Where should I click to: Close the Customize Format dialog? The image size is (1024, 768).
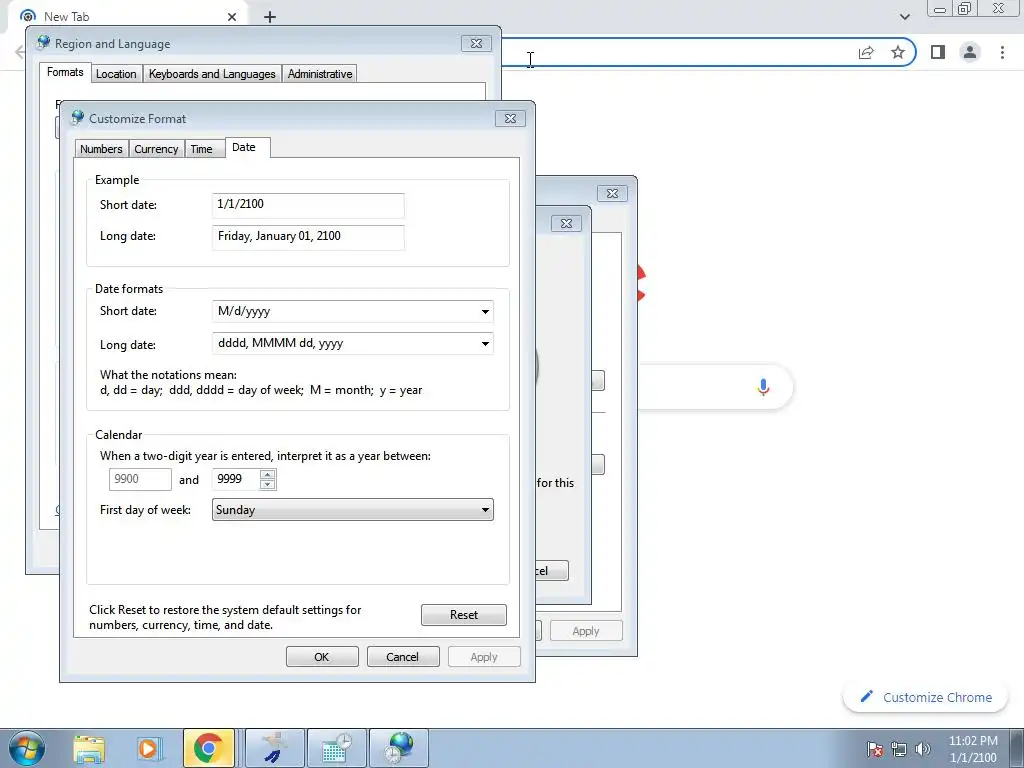(510, 119)
